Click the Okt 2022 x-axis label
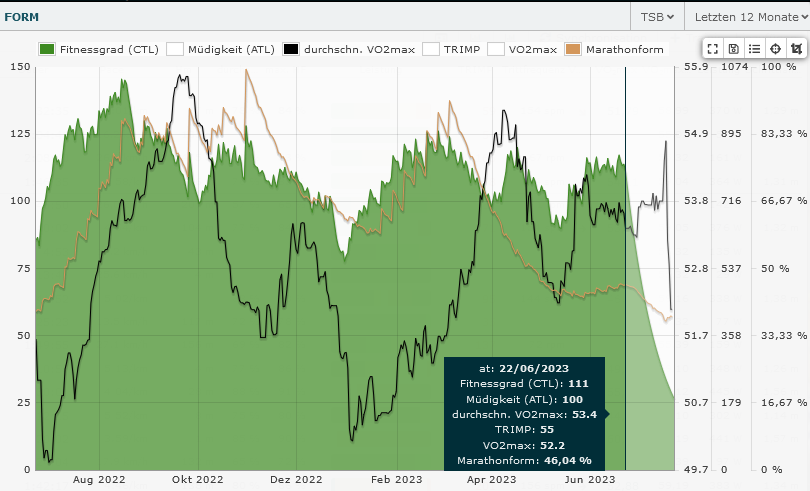 pos(196,480)
